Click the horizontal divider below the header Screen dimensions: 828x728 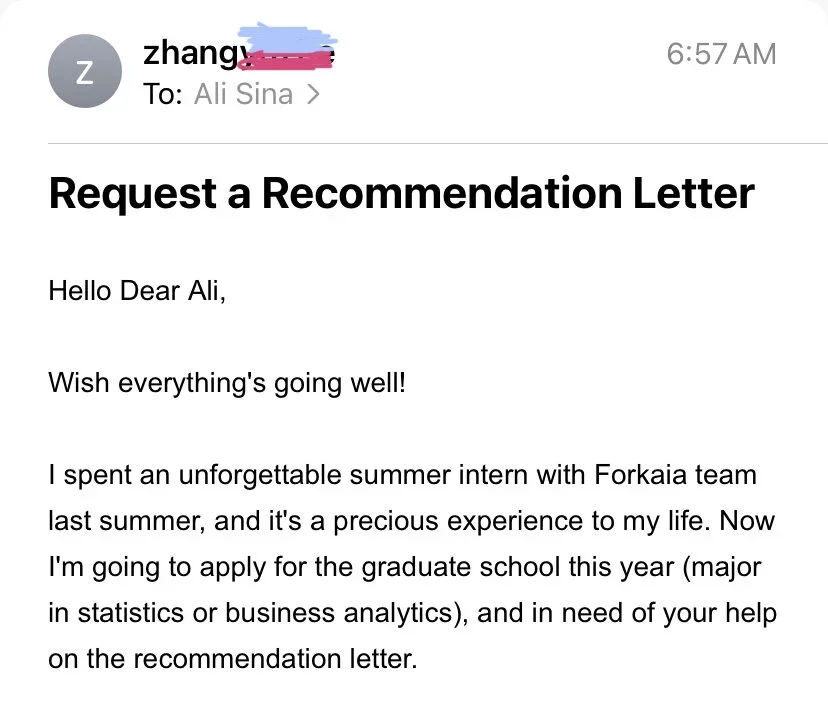(x=438, y=143)
